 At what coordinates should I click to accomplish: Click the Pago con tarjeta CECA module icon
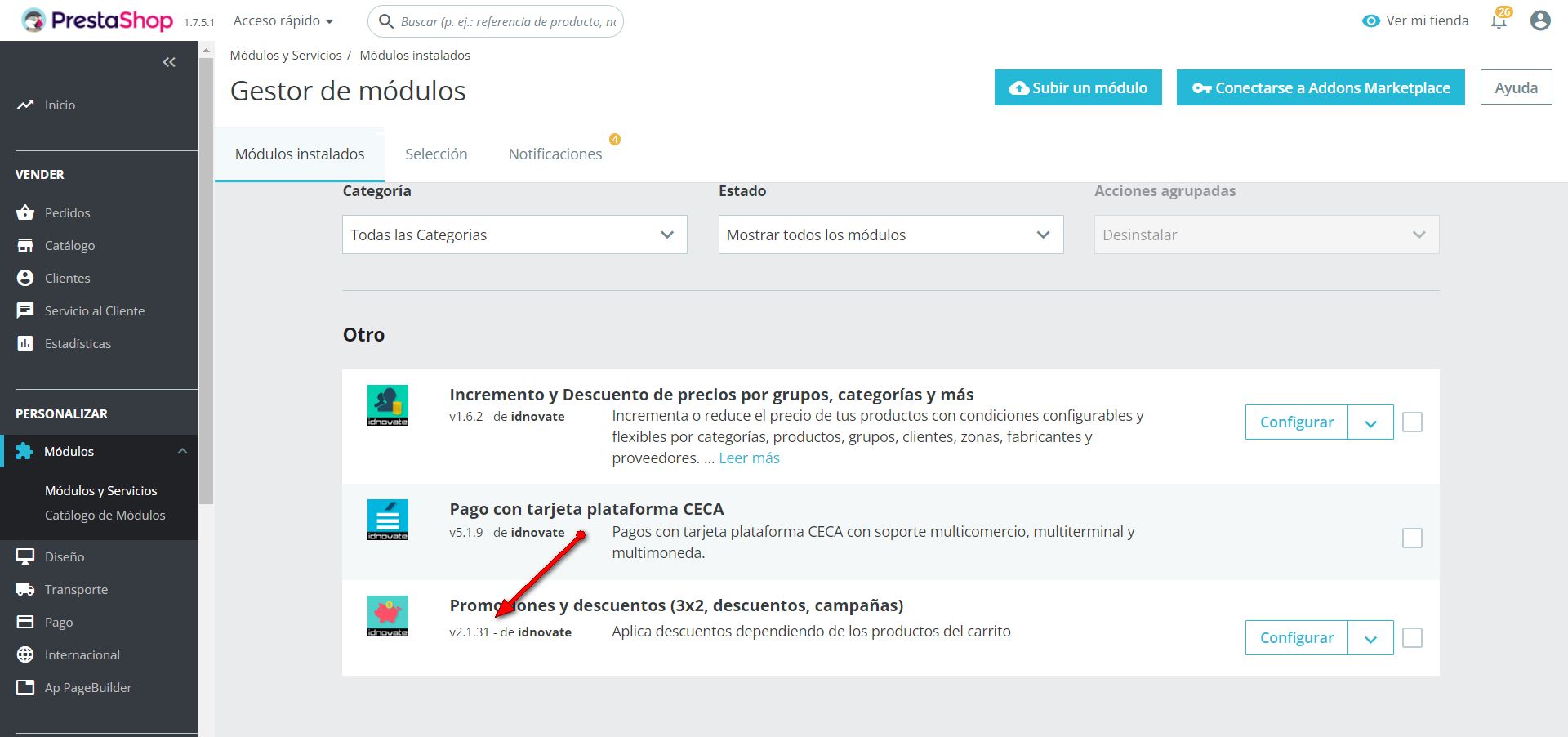[388, 520]
